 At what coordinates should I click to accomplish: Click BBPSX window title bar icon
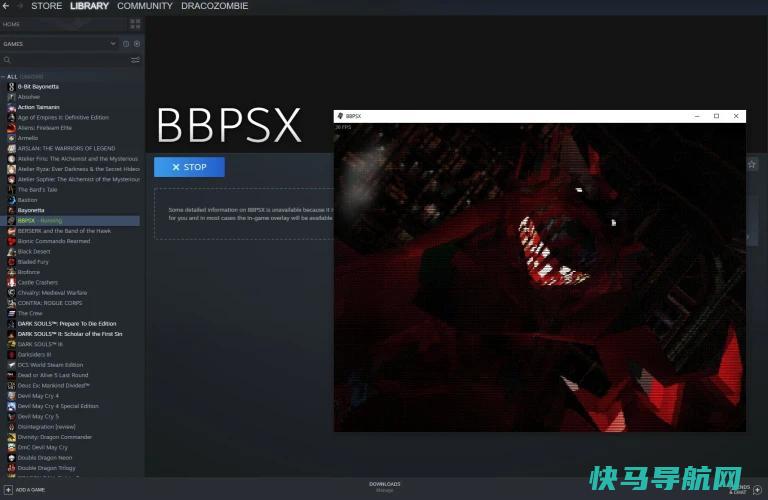[x=340, y=116]
